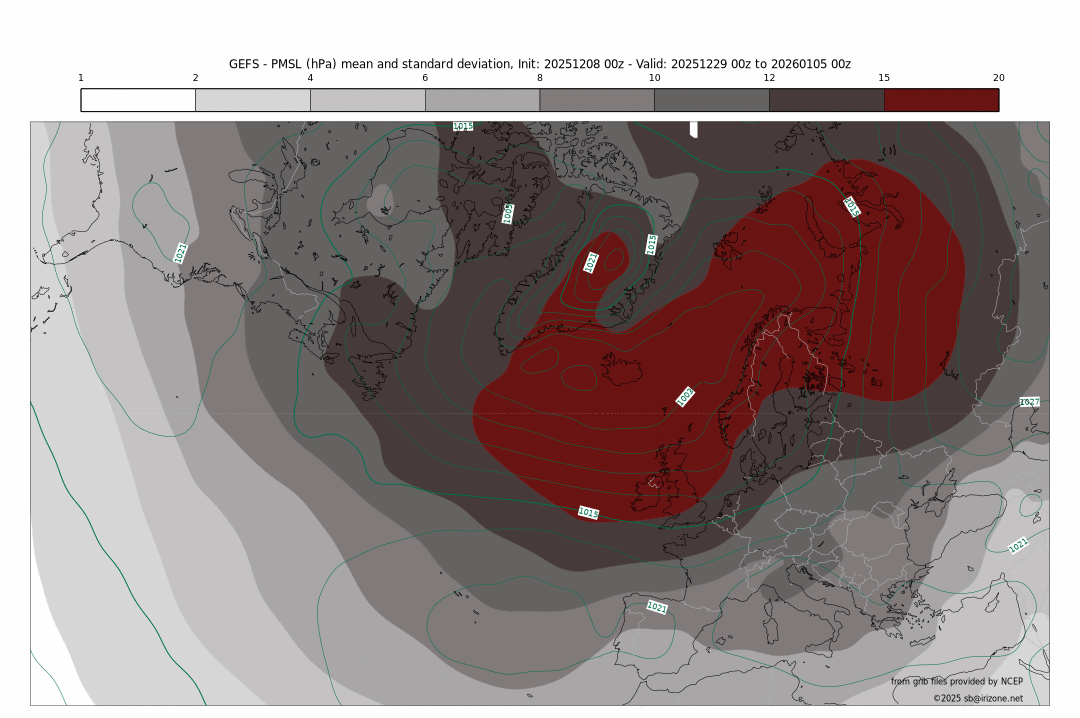Click the 1015 label southwest of Ireland
Viewport: 1080px width, 718px height.
tap(589, 512)
